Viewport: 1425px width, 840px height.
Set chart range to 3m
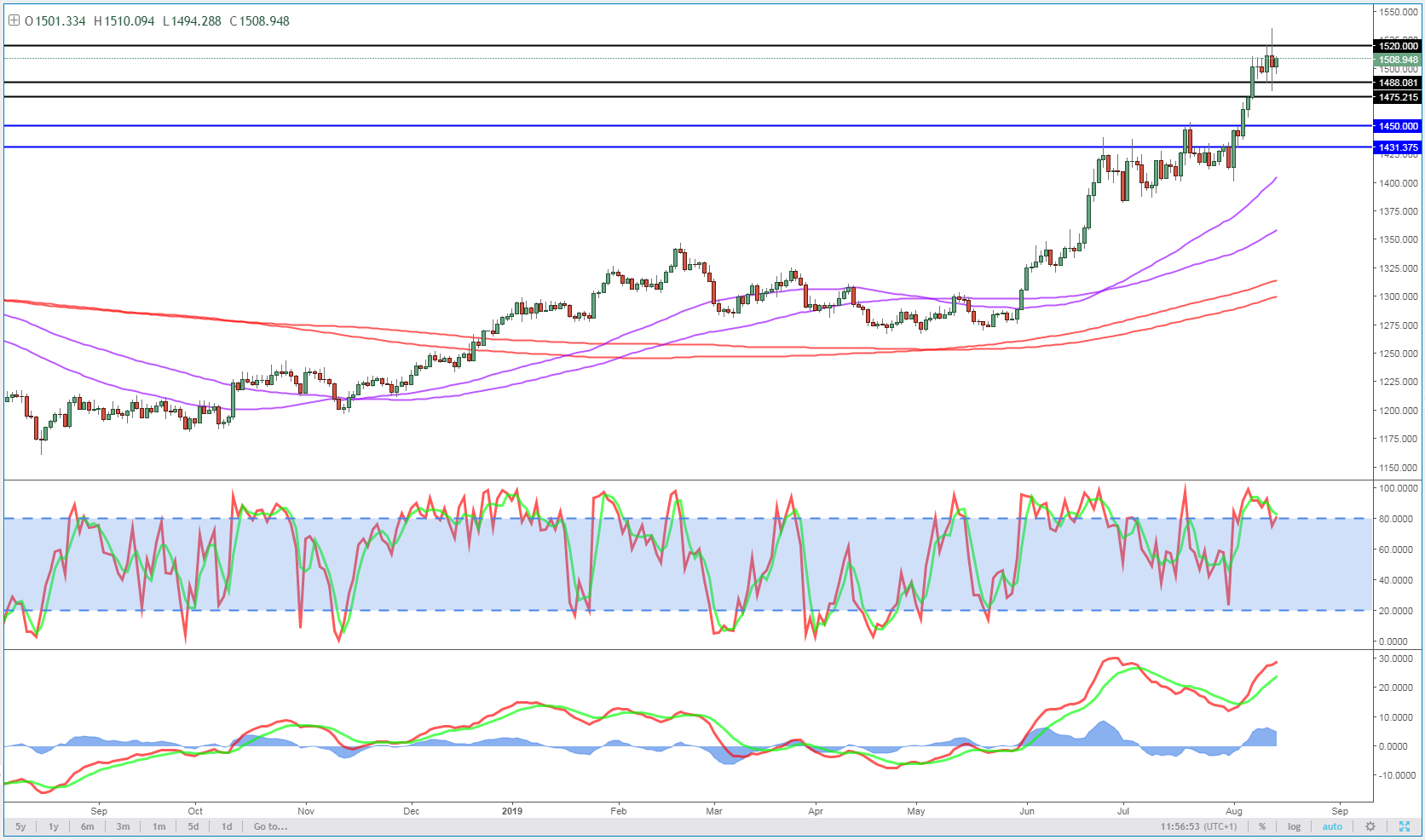(124, 826)
